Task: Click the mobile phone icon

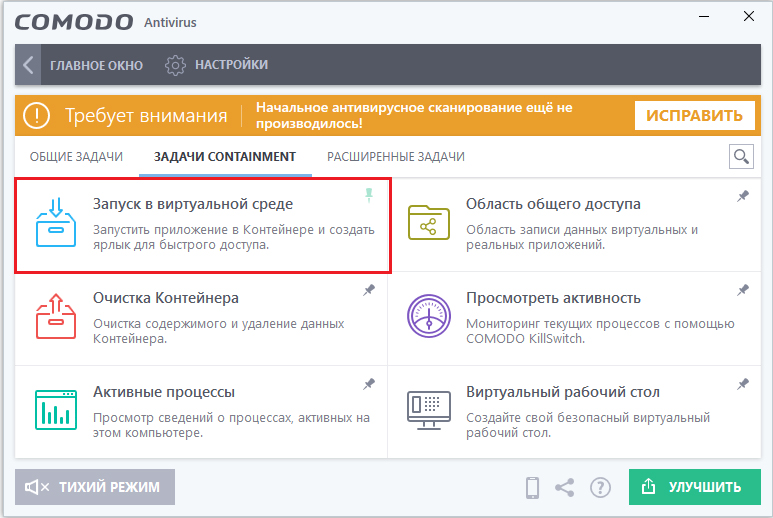Action: pyautogui.click(x=532, y=487)
